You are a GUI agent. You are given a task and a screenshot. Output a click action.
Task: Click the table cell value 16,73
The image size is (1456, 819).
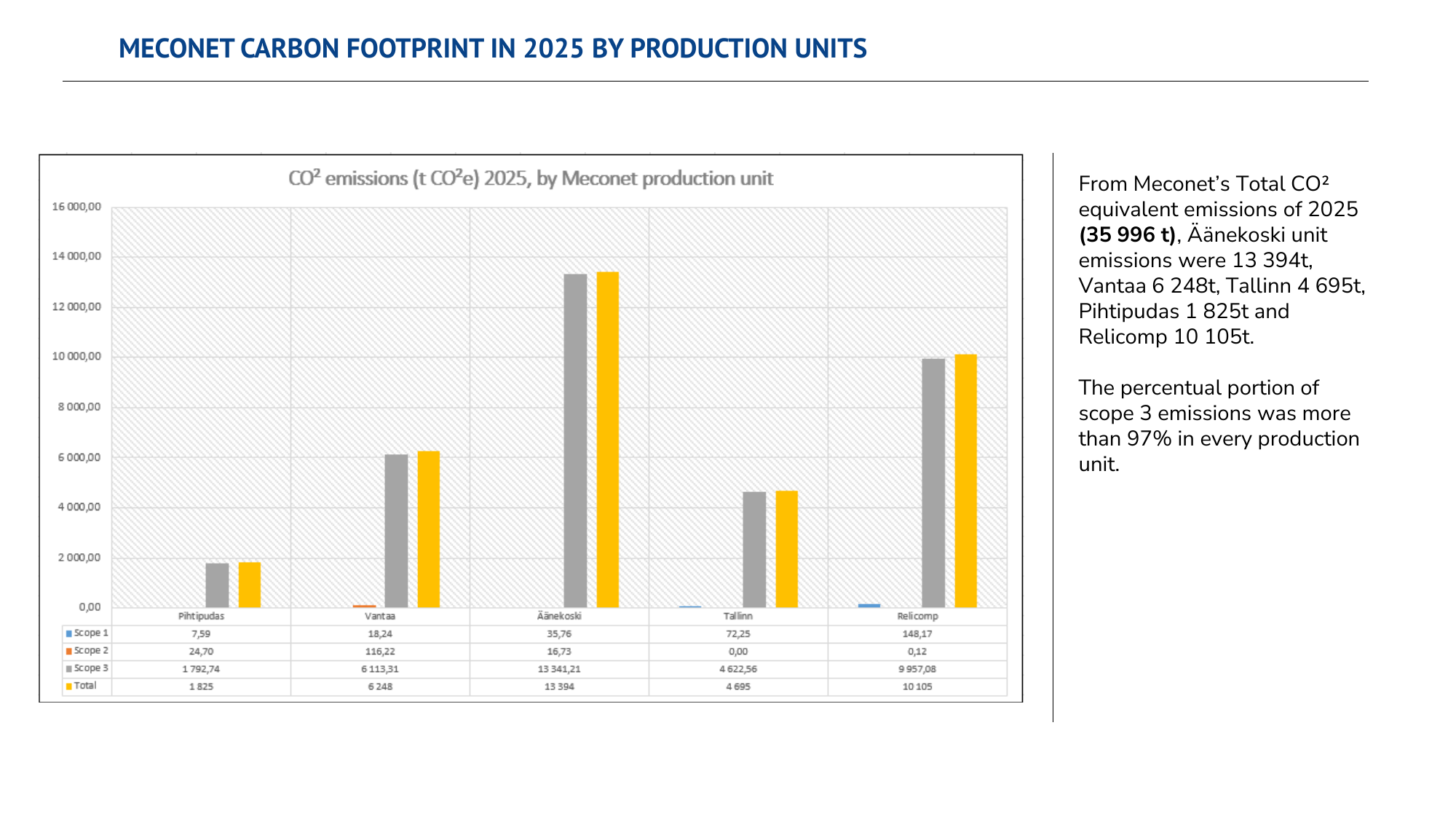559,652
